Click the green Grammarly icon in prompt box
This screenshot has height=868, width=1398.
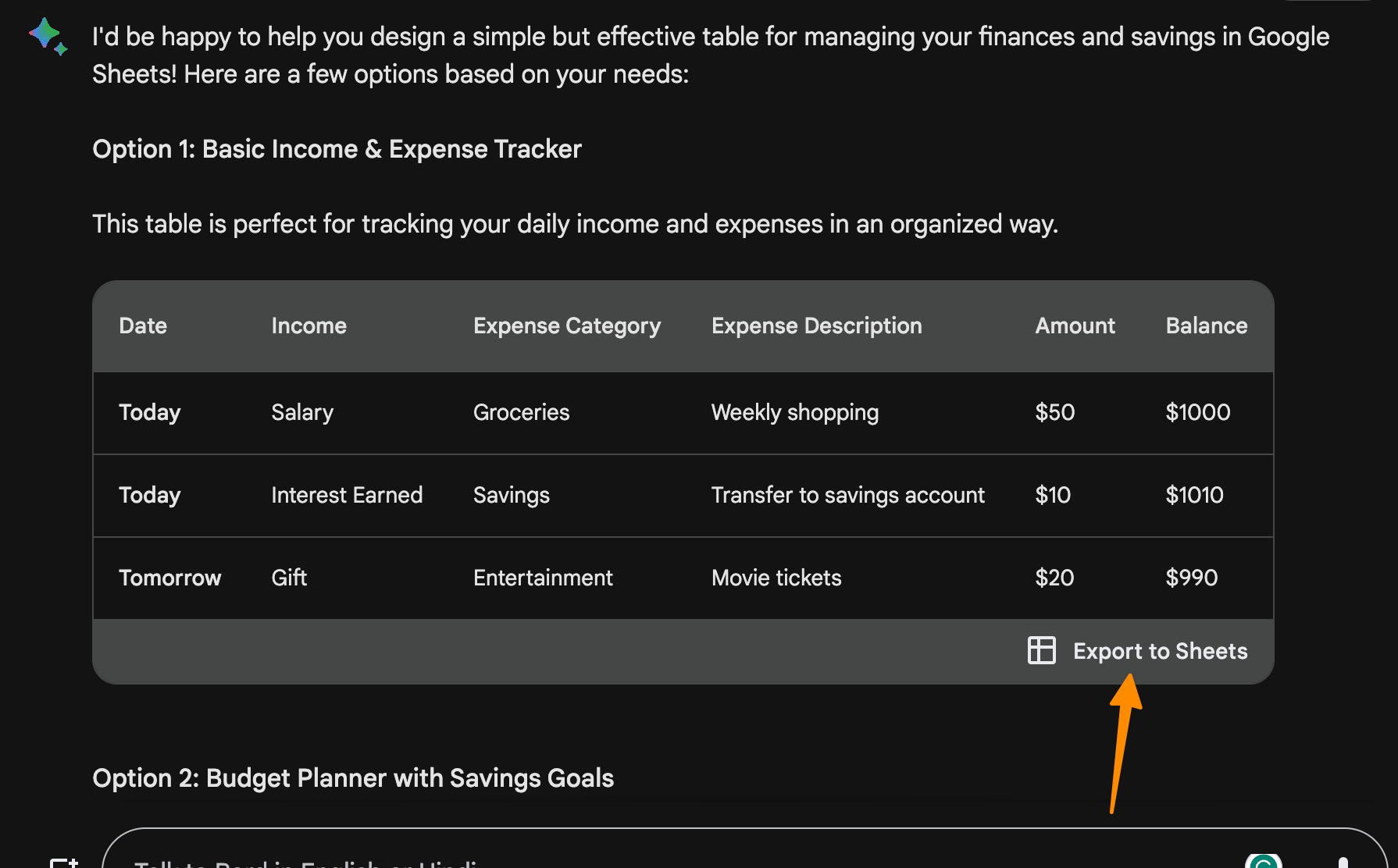[1264, 860]
